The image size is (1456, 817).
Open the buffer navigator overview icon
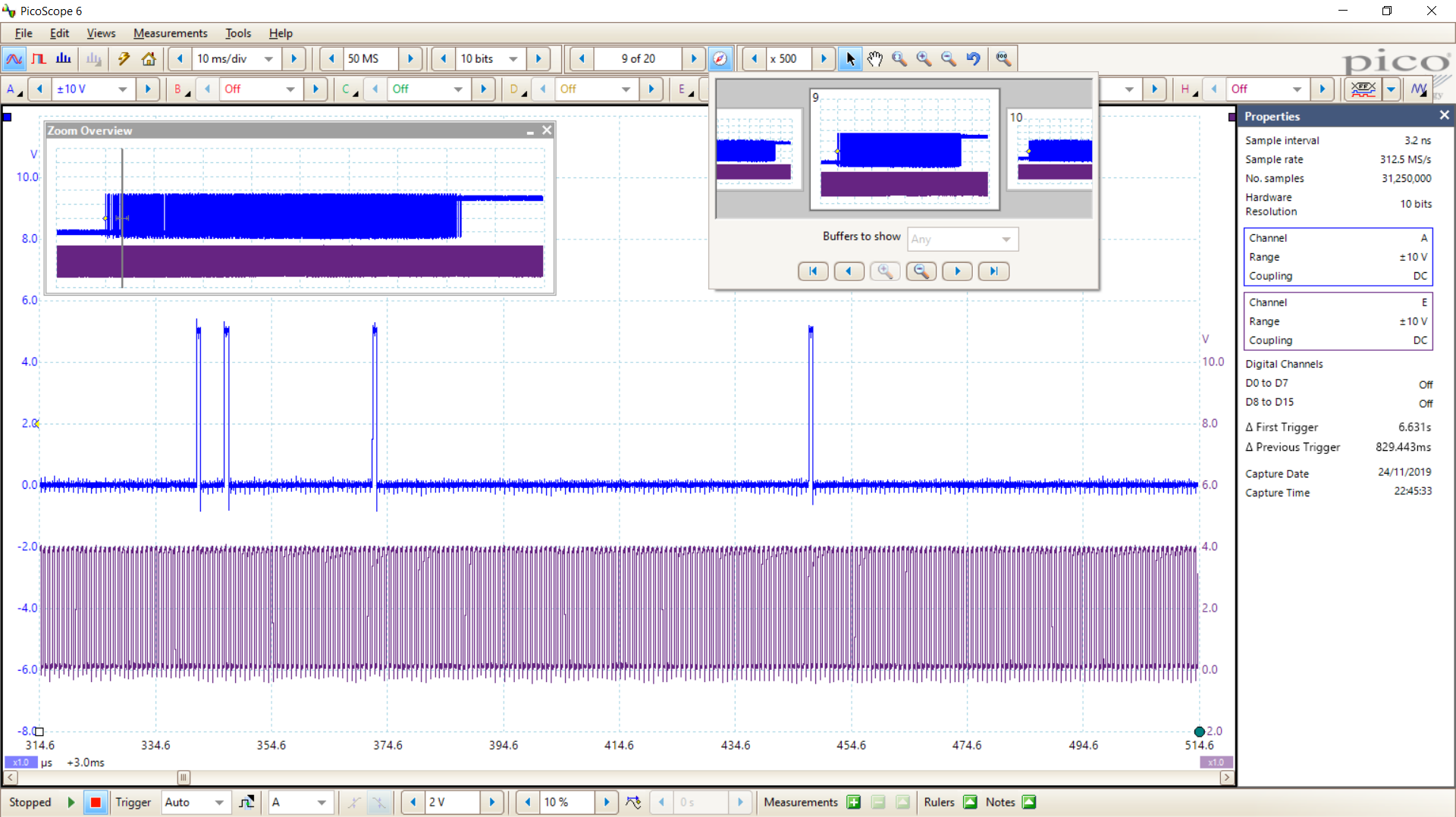720,58
